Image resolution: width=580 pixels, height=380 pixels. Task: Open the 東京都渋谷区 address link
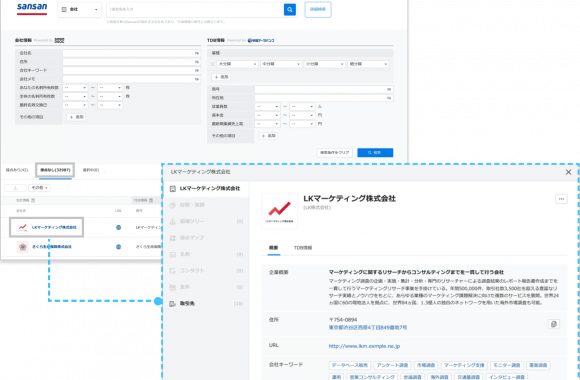pyautogui.click(x=368, y=327)
